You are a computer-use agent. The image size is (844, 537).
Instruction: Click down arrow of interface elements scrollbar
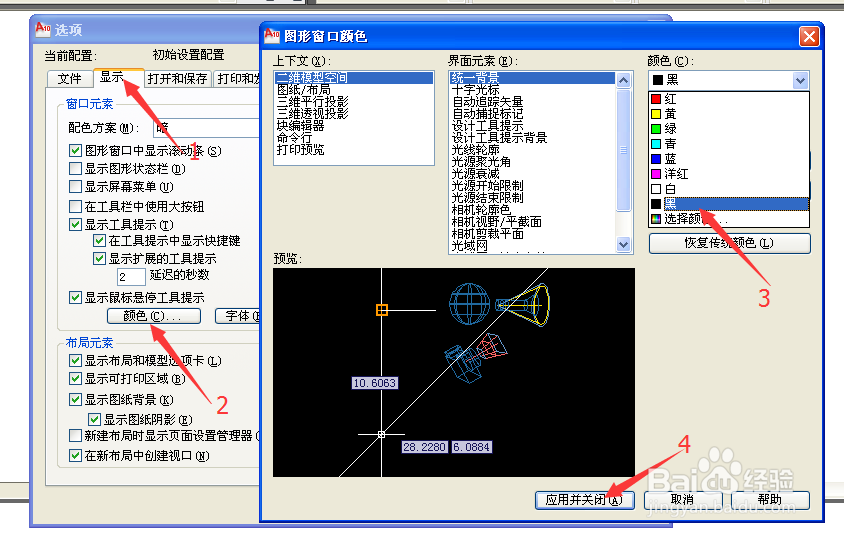coord(623,244)
